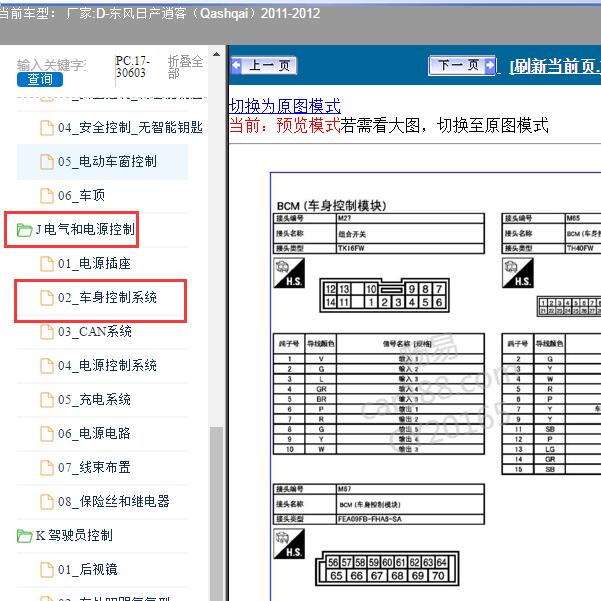Click document icon beside 05_充电系统
The height and width of the screenshot is (601, 601).
click(x=47, y=400)
